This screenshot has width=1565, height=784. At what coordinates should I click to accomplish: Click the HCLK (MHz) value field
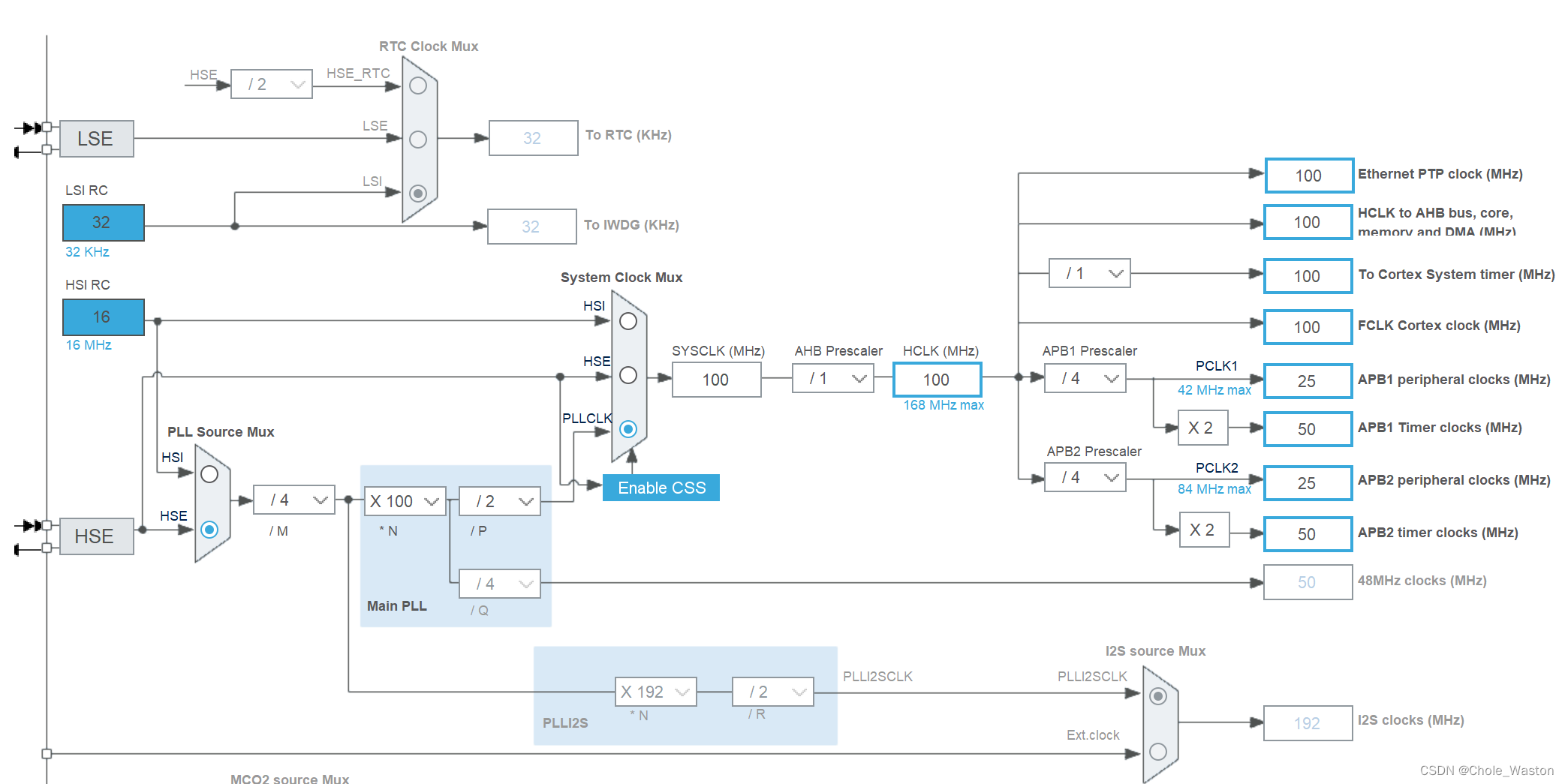tap(937, 380)
